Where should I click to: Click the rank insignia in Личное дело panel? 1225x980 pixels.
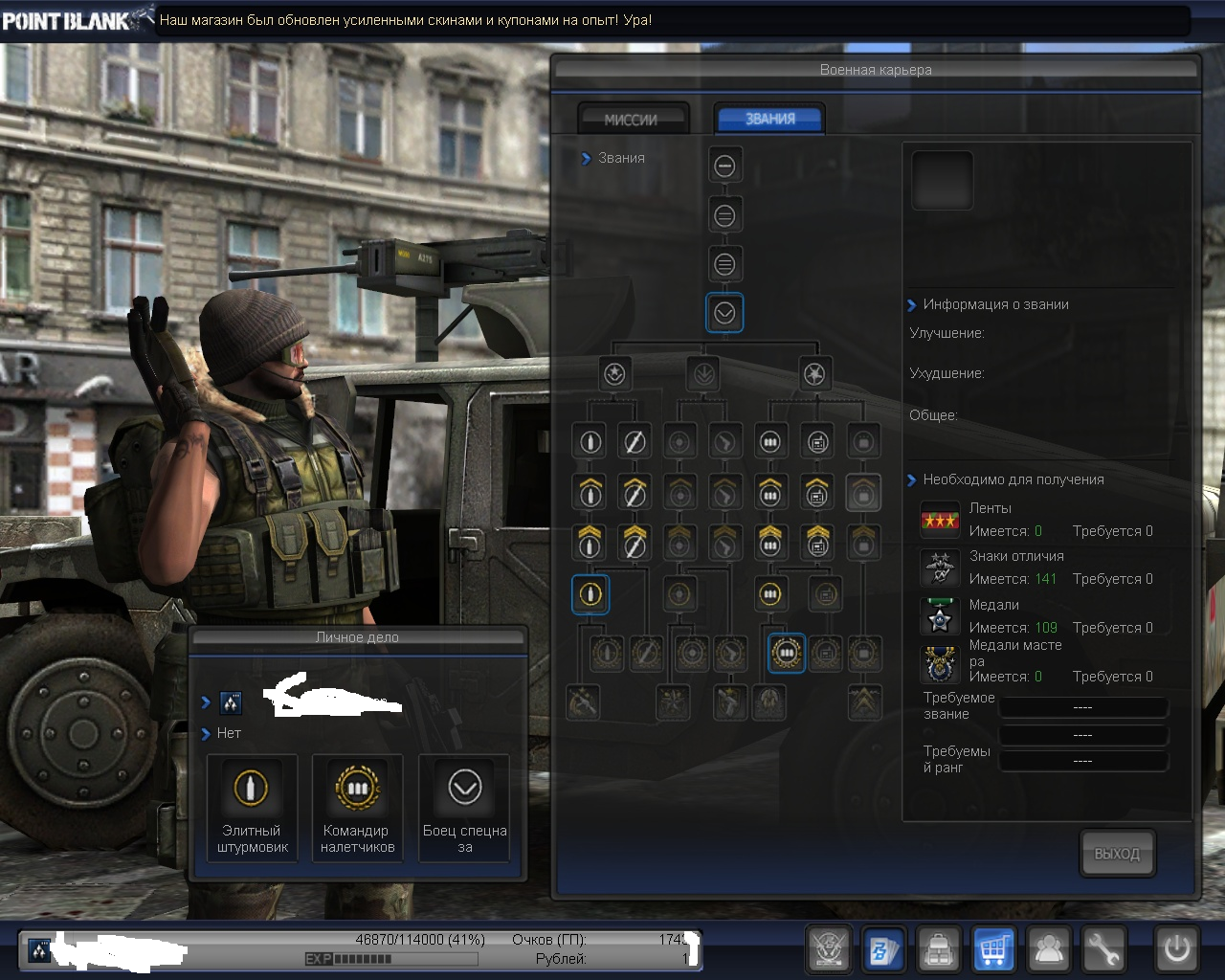(231, 703)
